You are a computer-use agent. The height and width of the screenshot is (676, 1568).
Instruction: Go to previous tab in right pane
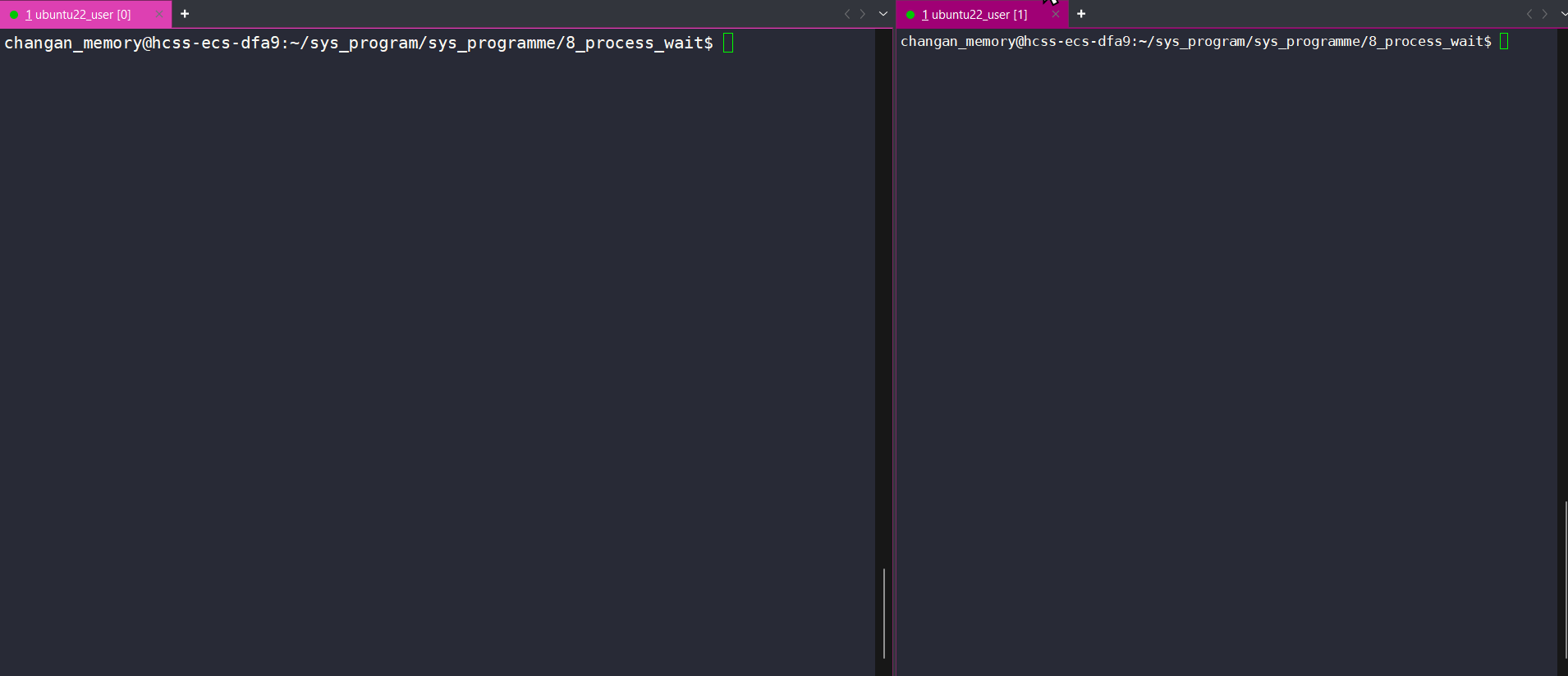coord(1529,14)
